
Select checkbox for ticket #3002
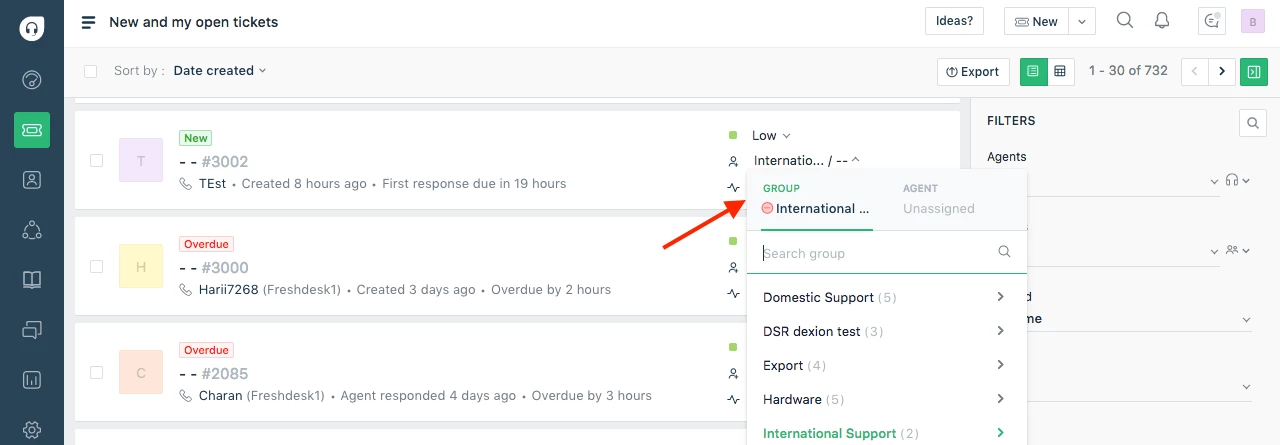[96, 160]
